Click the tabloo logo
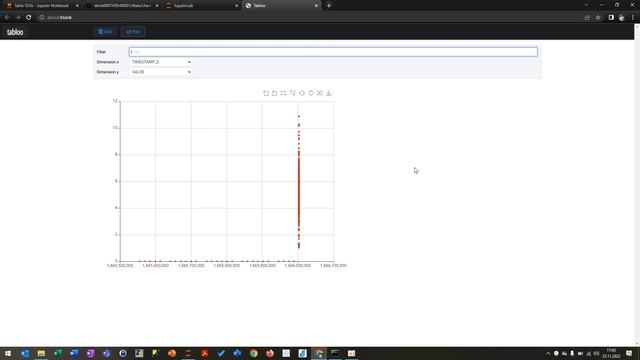This screenshot has width=640, height=360. point(15,32)
